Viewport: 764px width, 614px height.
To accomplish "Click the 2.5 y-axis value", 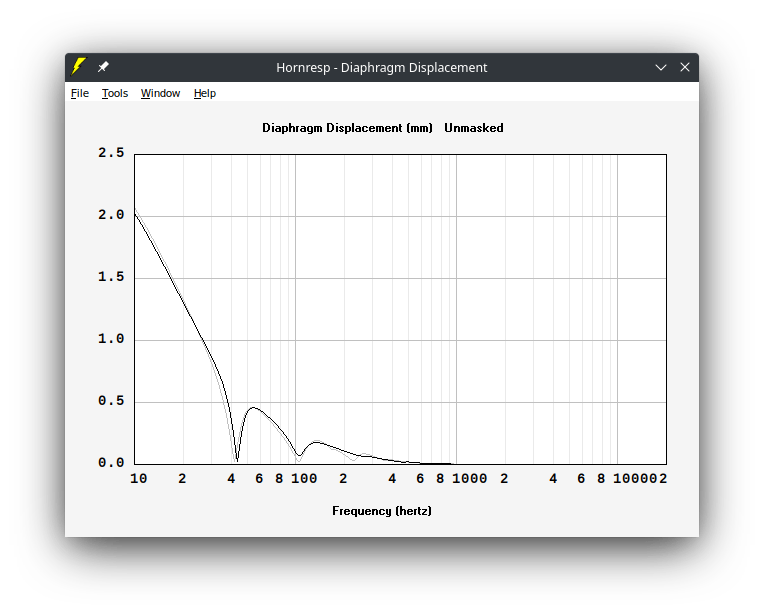I will [x=111, y=153].
